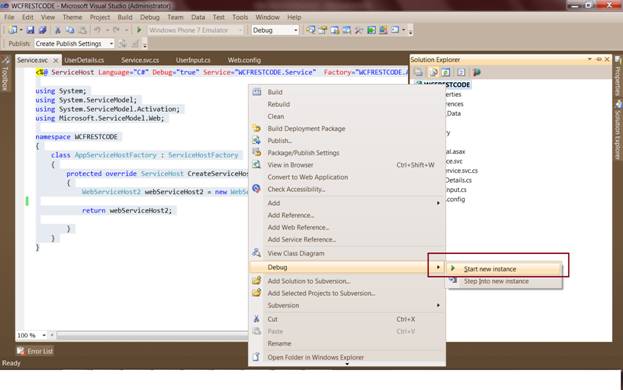Click the New Project icon in the toolbar
The width and height of the screenshot is (623, 390).
pyautogui.click(x=13, y=30)
